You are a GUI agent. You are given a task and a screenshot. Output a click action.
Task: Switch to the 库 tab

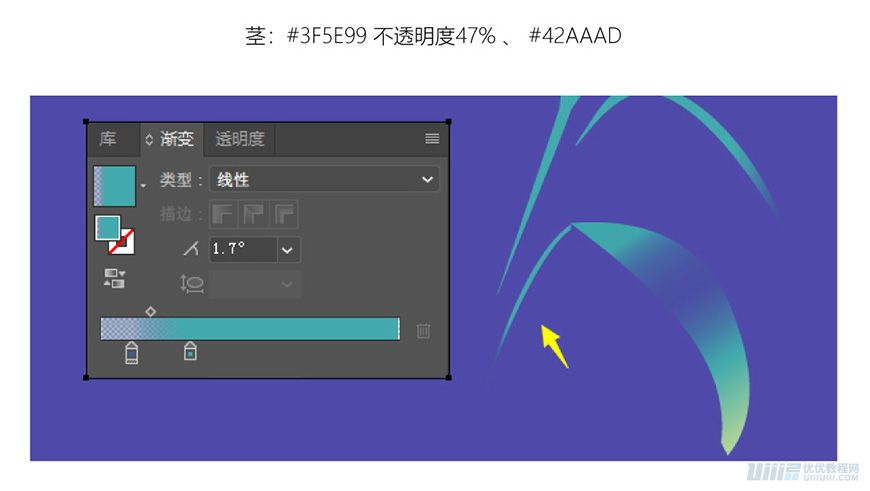tap(108, 139)
